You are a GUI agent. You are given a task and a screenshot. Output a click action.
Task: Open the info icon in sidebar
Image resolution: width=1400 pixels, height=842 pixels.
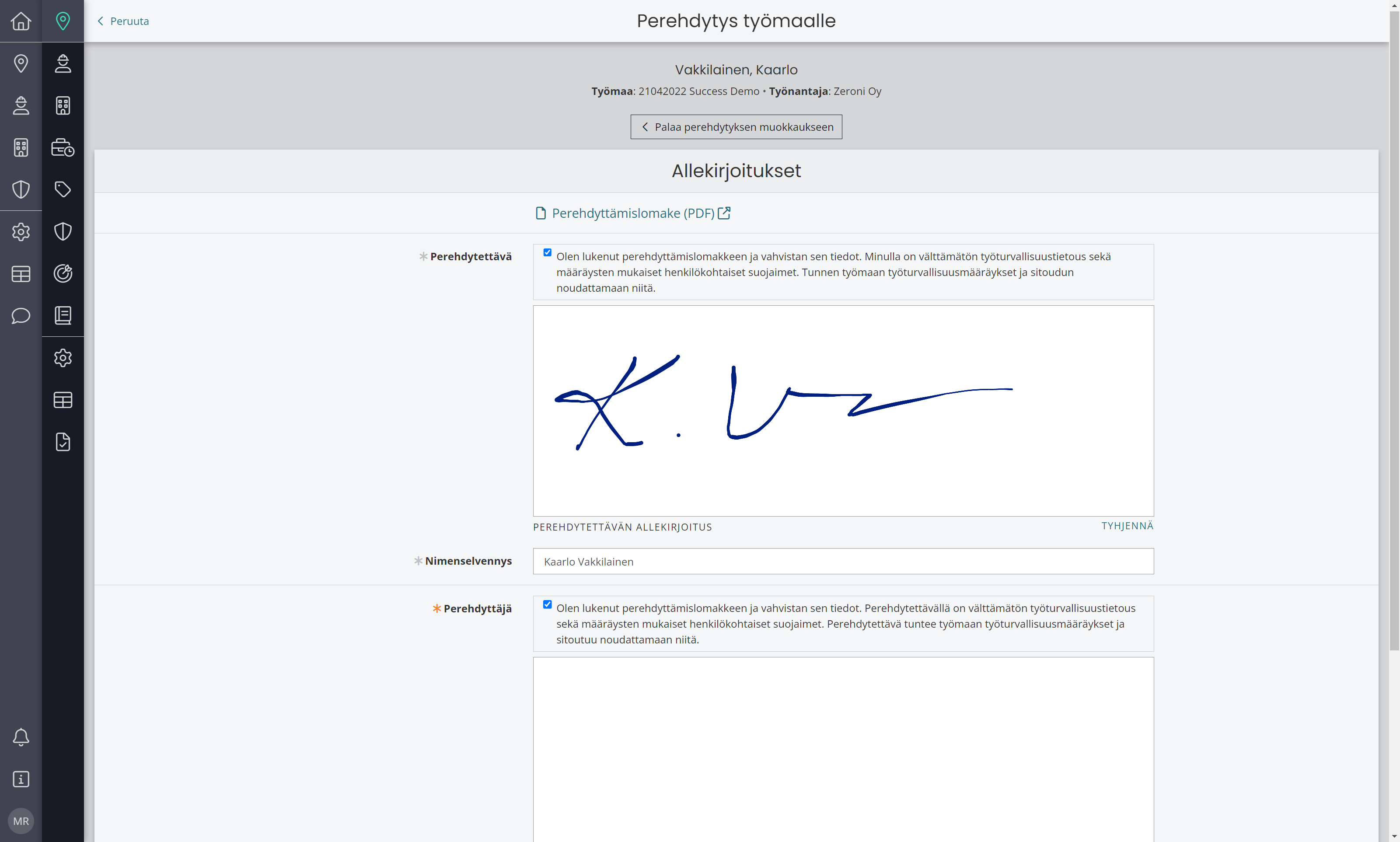tap(21, 779)
